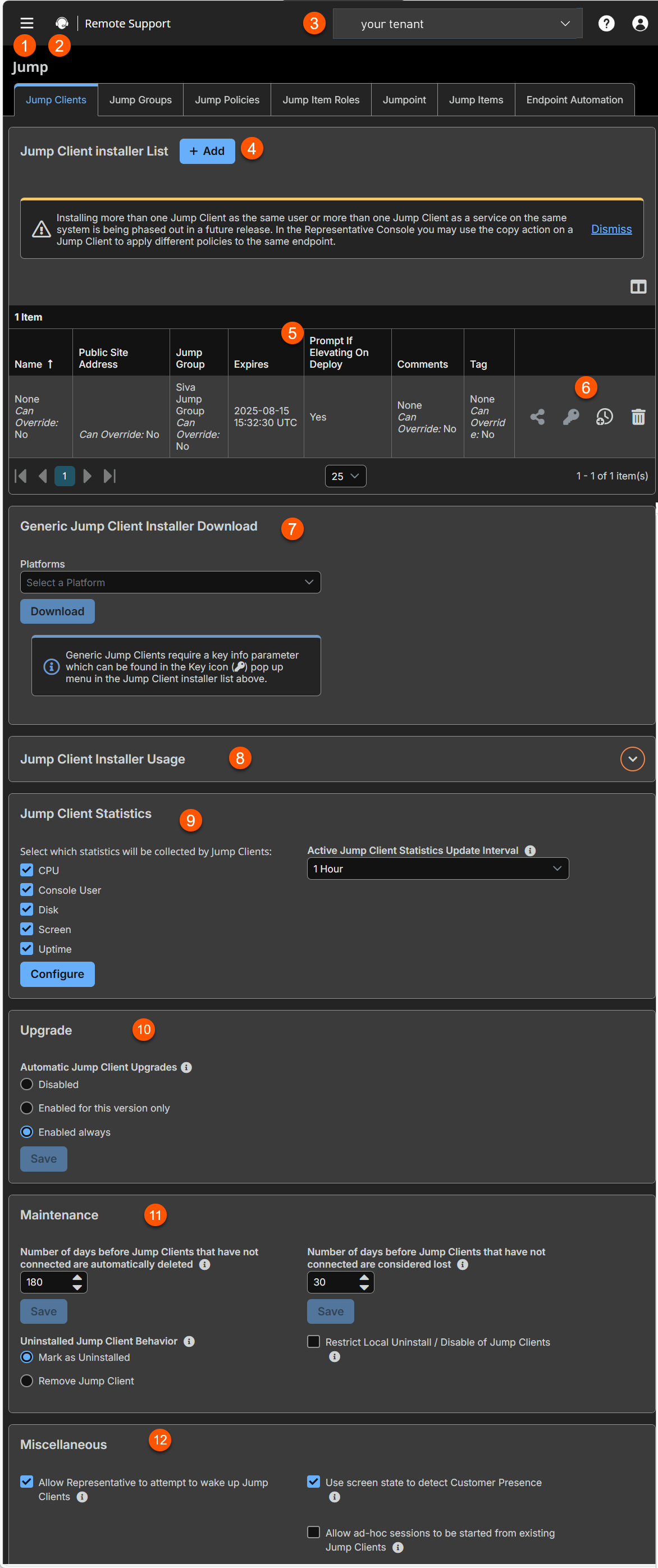Toggle the Disk statistics checkbox

click(26, 909)
